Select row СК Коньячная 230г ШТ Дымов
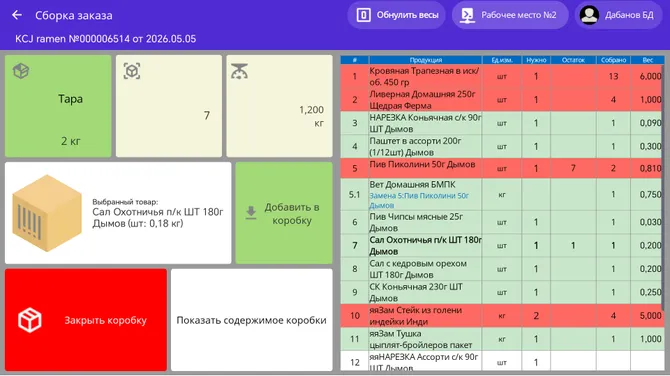The image size is (670, 376). (x=502, y=292)
